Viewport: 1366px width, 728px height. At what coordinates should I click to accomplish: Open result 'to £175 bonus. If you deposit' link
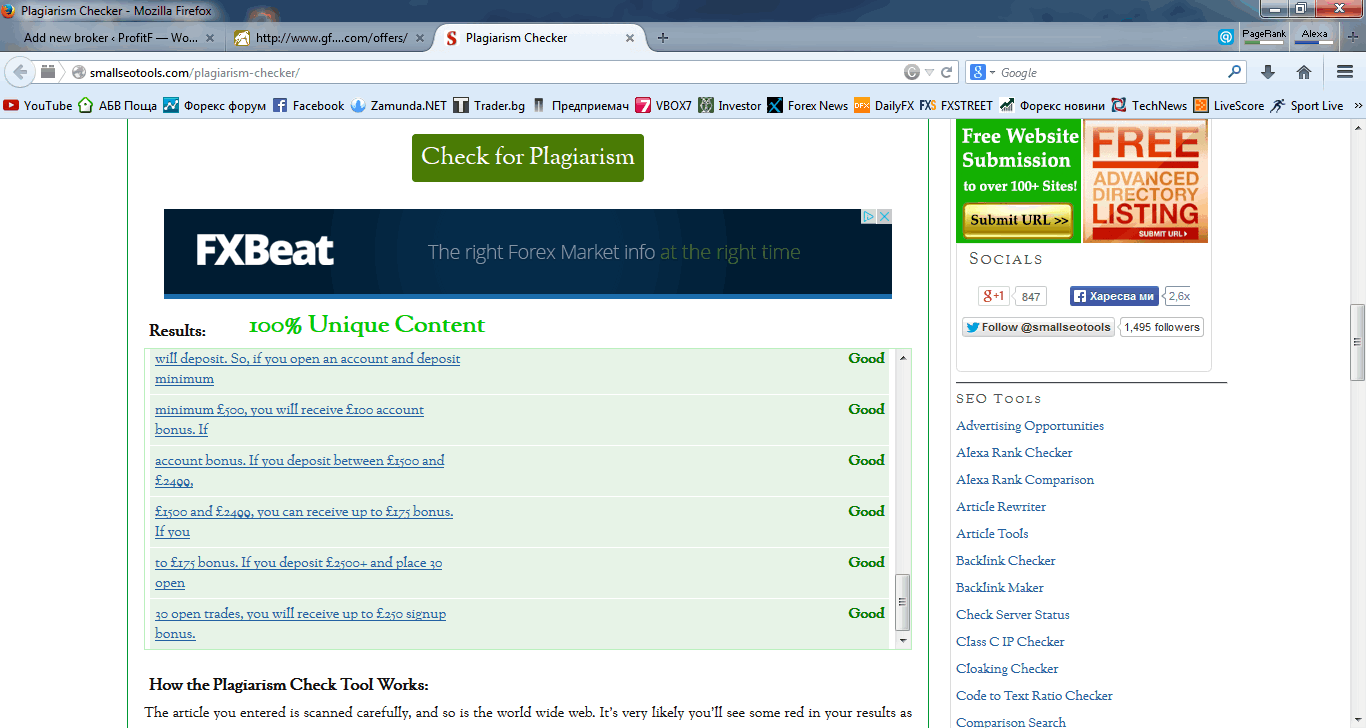point(298,573)
